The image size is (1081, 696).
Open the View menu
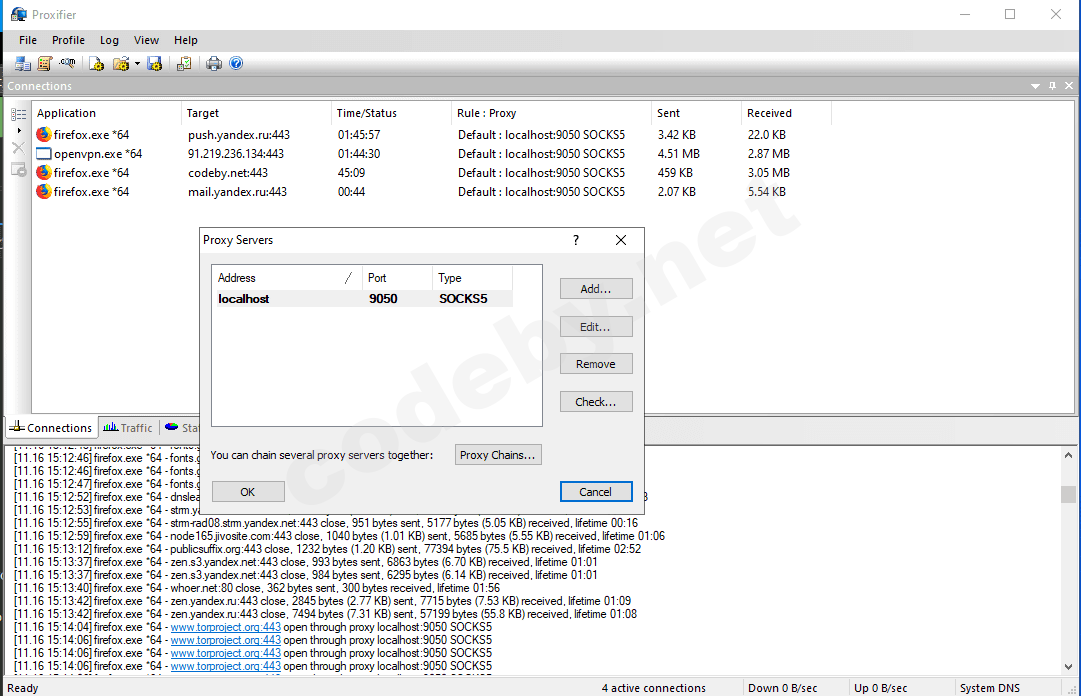tap(146, 40)
